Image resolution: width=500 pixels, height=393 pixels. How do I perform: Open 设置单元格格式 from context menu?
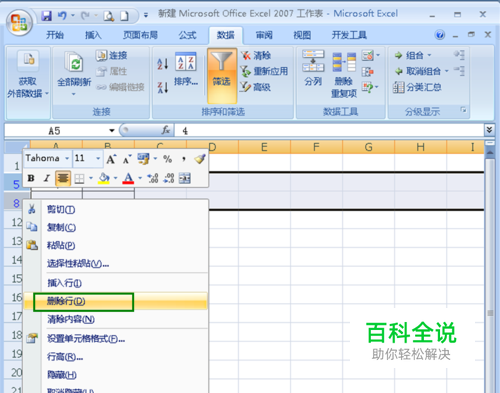(x=116, y=339)
